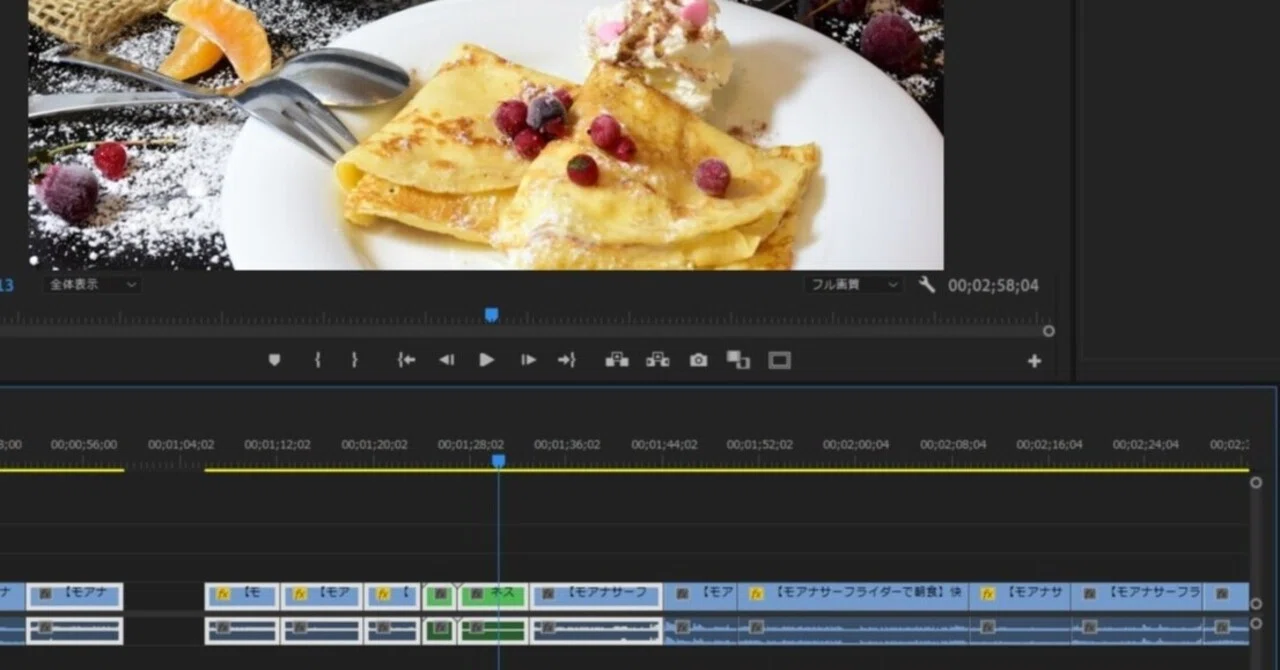Select the 【モ video clip
Screen dimensions: 1280x670
[x=242, y=597]
